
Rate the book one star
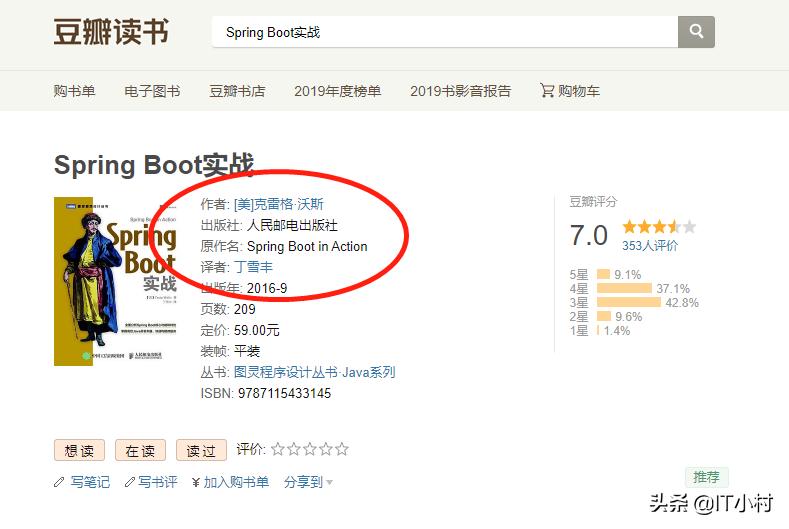pos(278,449)
